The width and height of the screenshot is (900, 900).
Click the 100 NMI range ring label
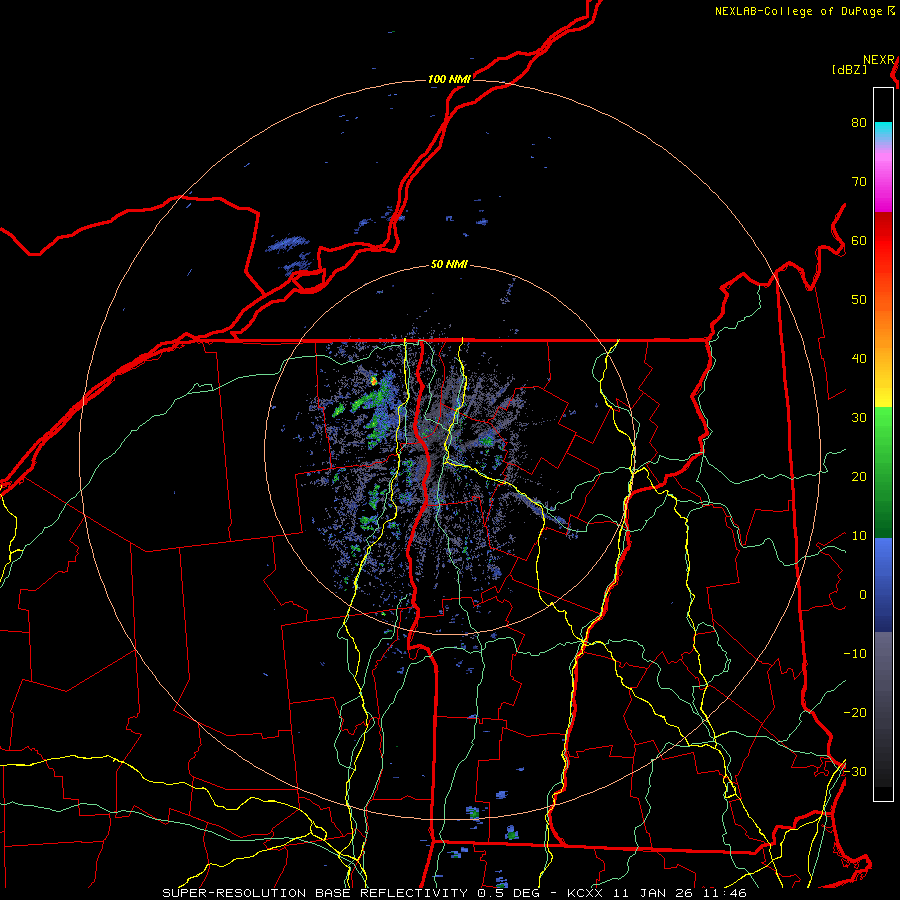(449, 79)
